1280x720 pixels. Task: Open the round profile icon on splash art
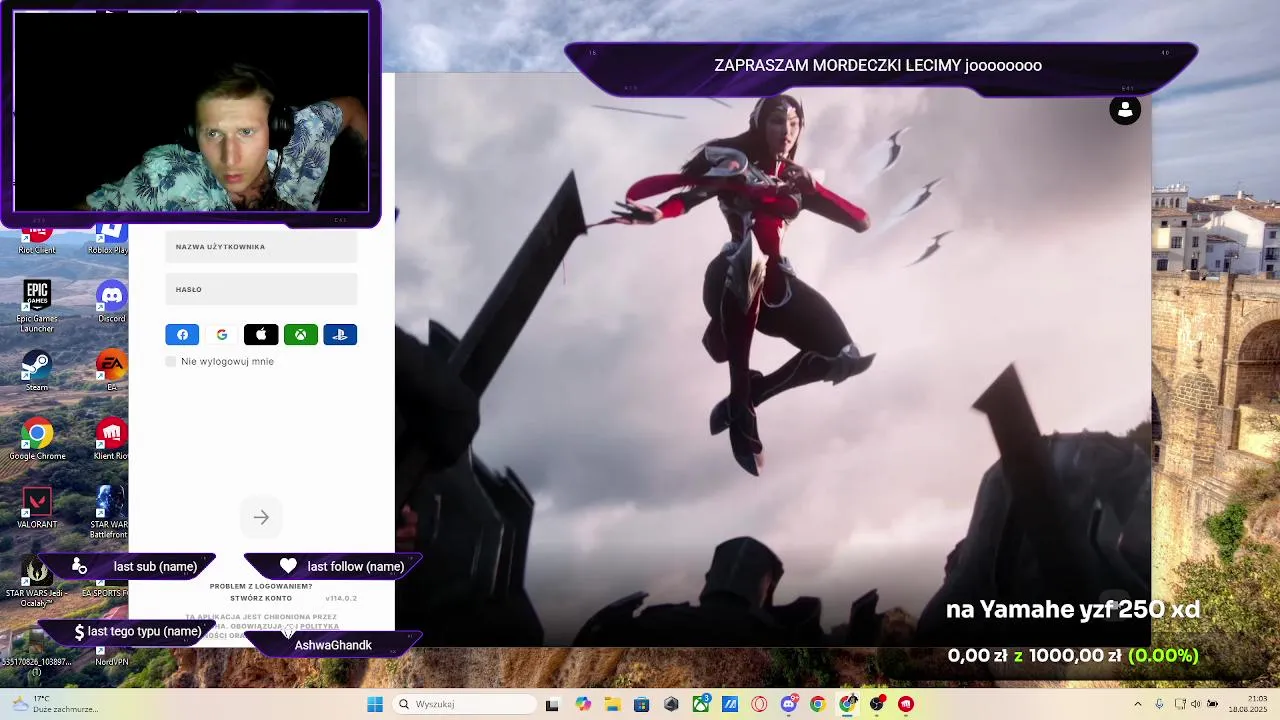[x=1125, y=110]
